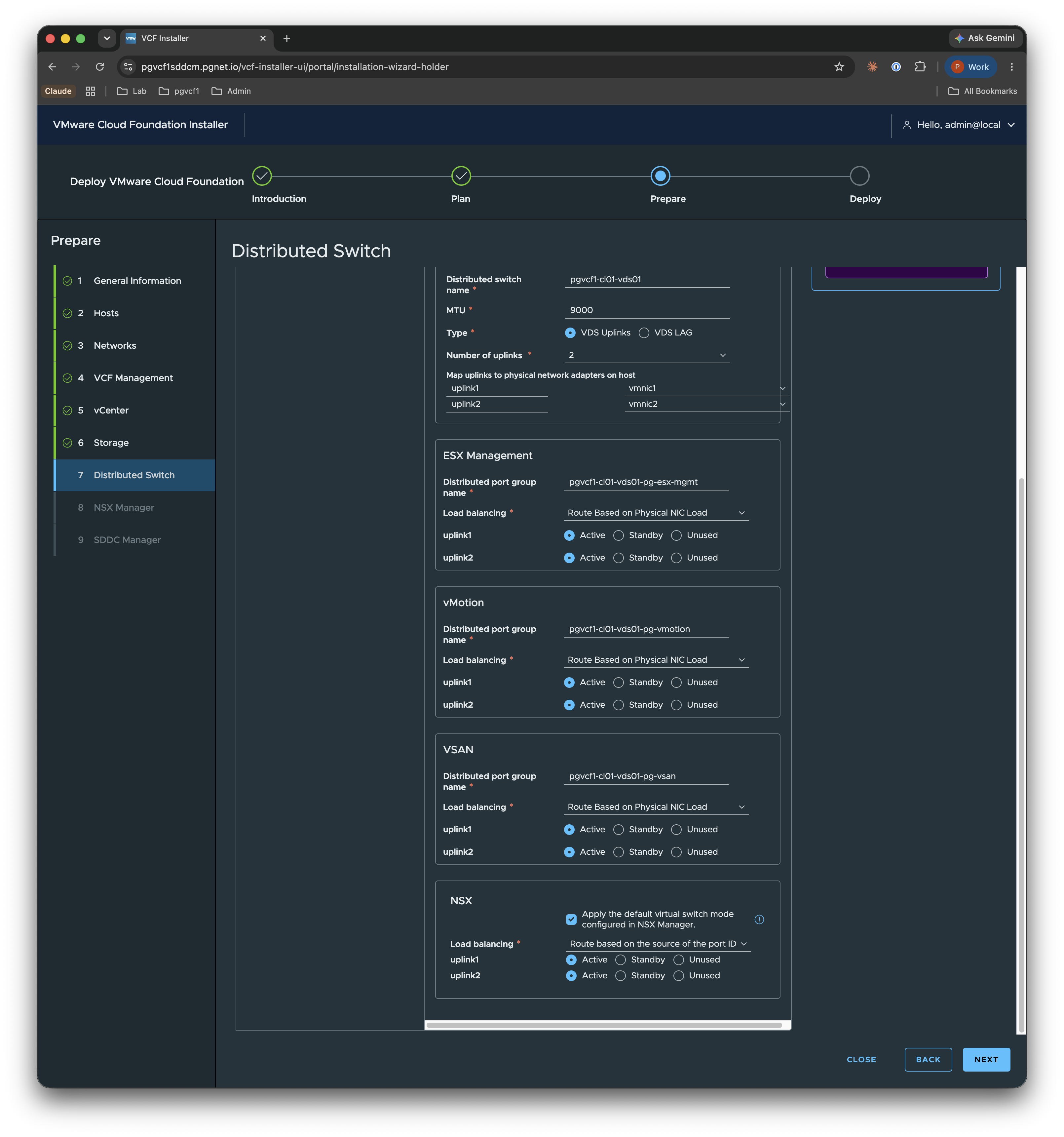Viewport: 1064px width, 1137px height.
Task: Set vMotion uplink1 to Standby
Action: (x=619, y=682)
